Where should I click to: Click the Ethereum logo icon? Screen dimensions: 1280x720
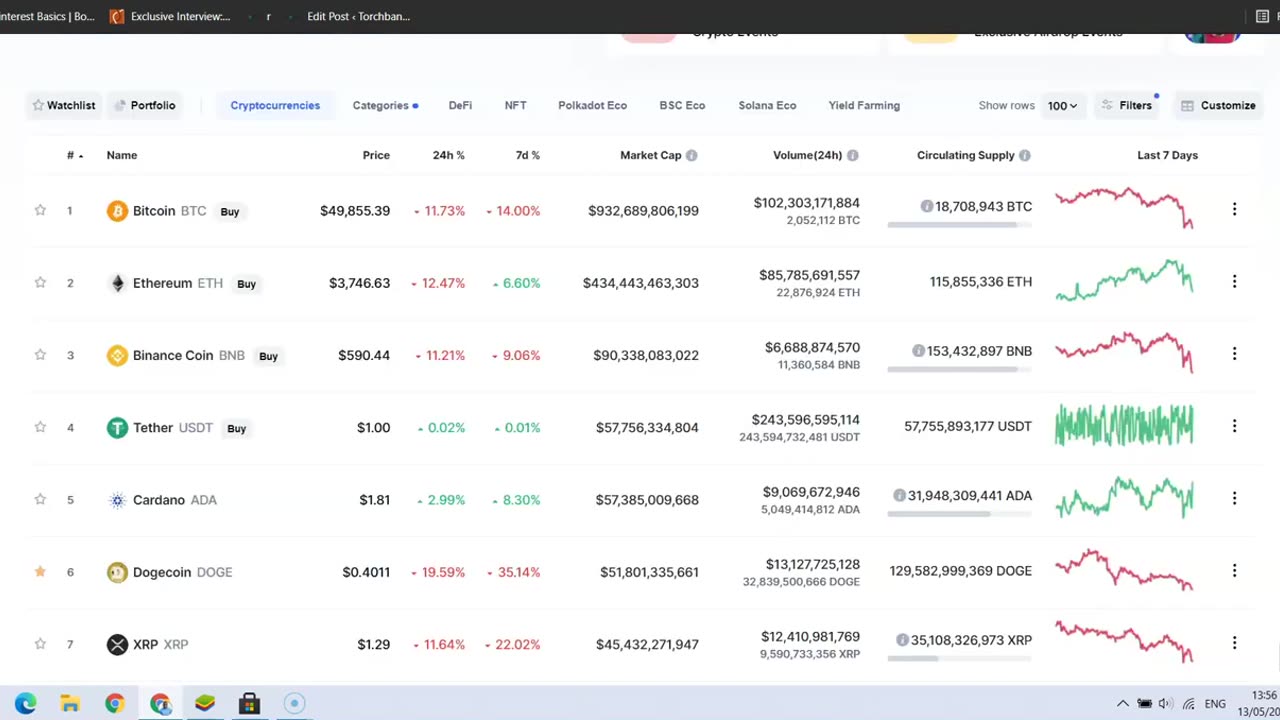[x=117, y=283]
